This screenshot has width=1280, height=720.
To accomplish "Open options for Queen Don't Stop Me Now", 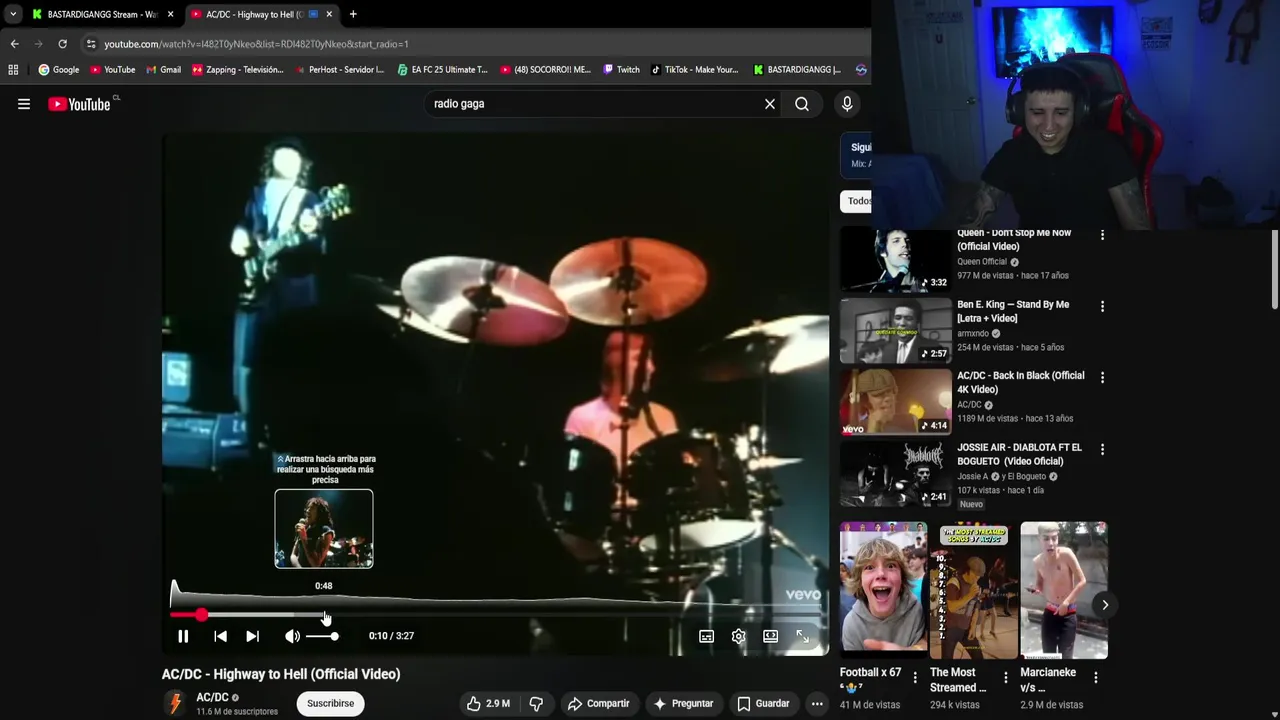I will tap(1102, 235).
